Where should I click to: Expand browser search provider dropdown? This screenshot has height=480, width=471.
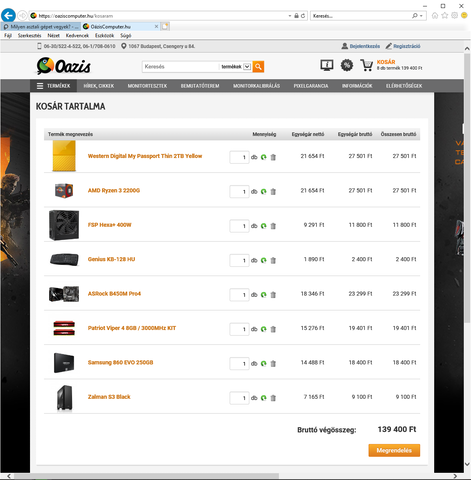pos(421,16)
